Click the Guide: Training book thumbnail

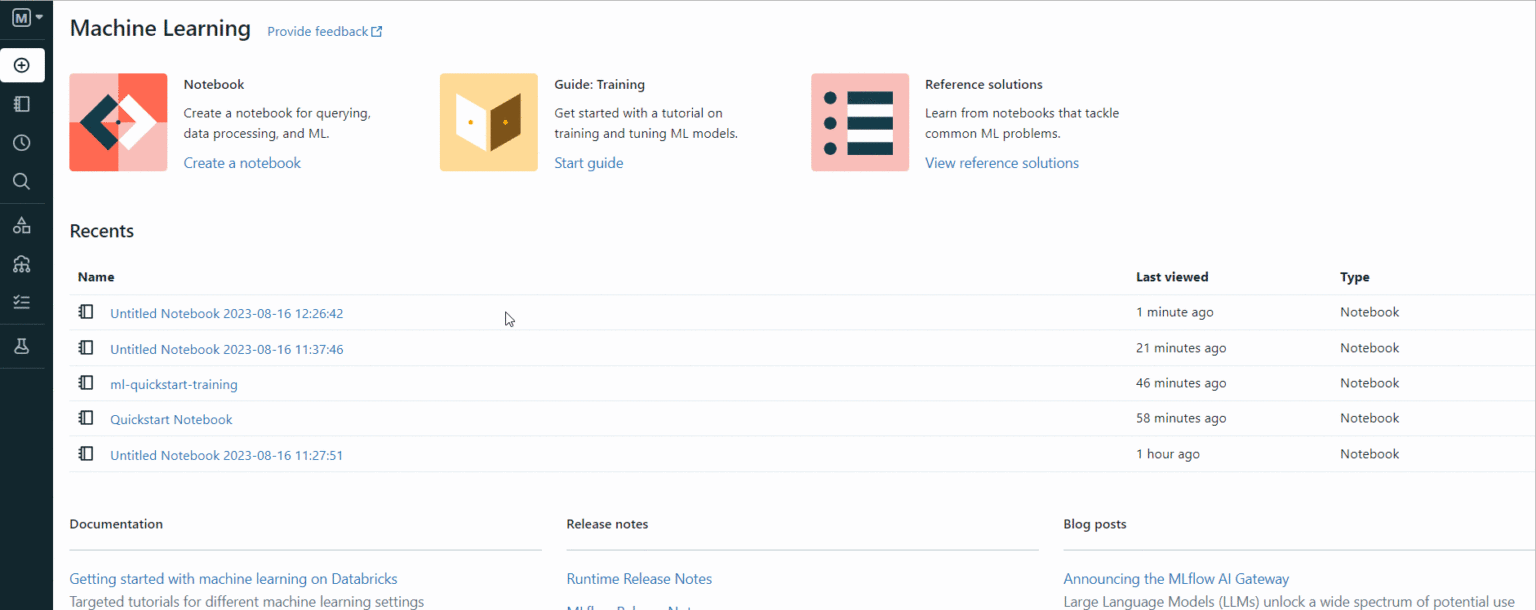[x=488, y=122]
